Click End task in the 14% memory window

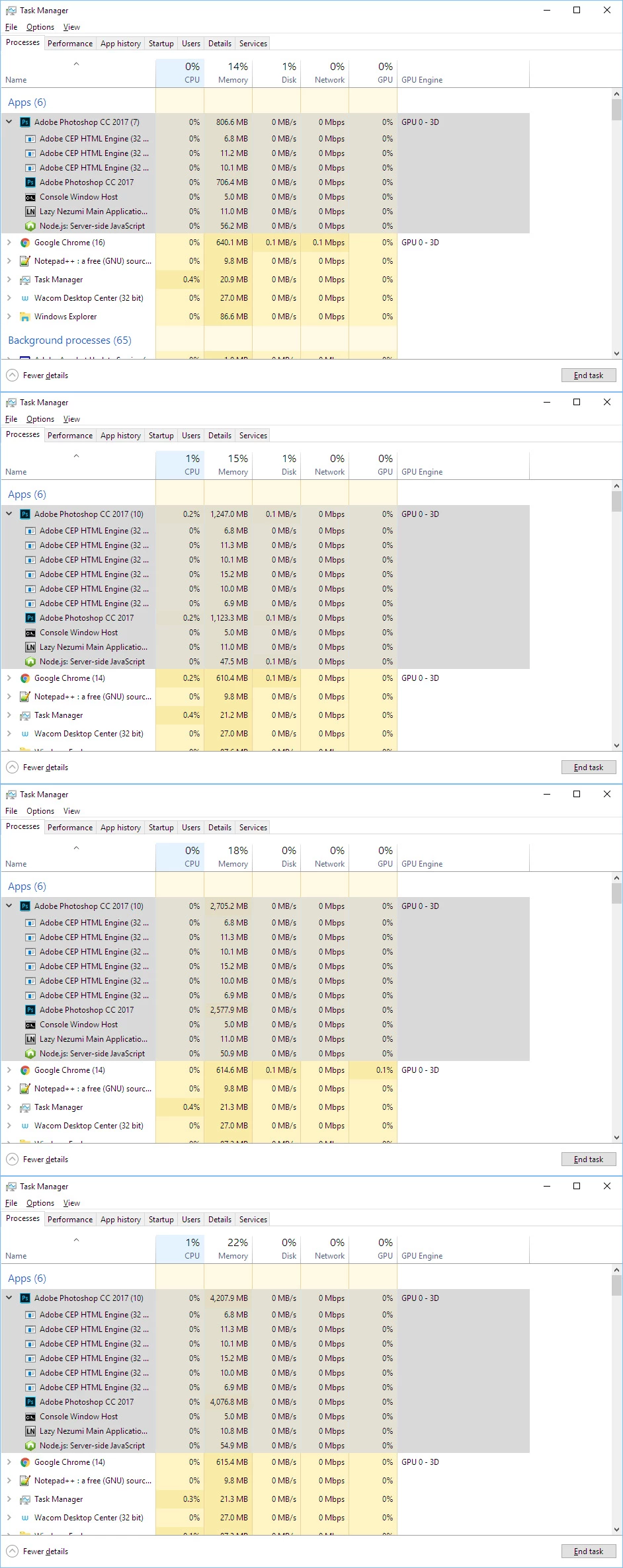tap(589, 375)
